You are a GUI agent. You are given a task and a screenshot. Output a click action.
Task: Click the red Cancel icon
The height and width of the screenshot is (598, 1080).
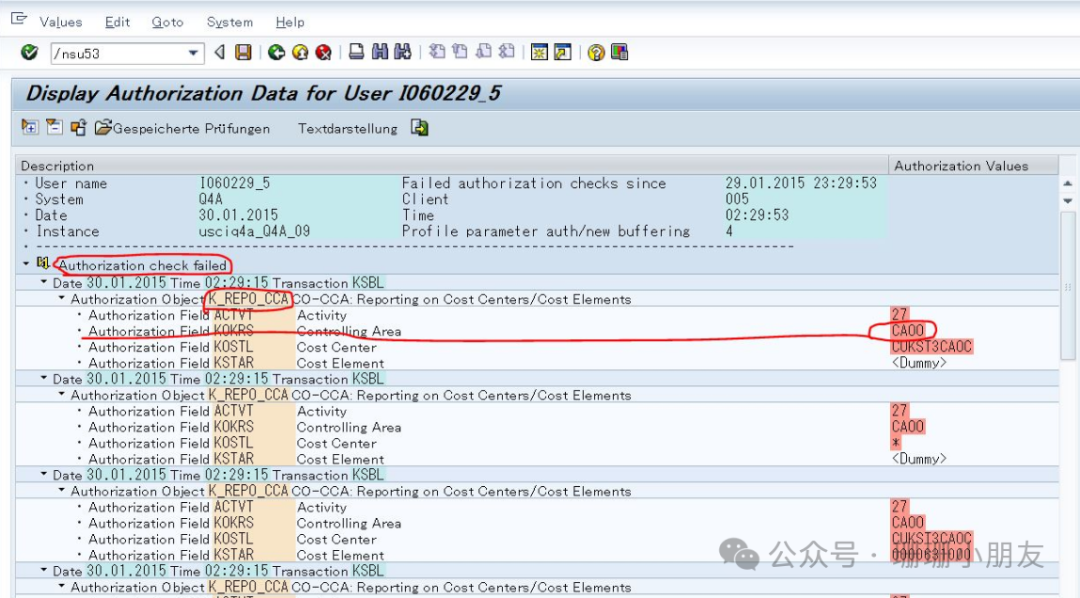tap(323, 52)
